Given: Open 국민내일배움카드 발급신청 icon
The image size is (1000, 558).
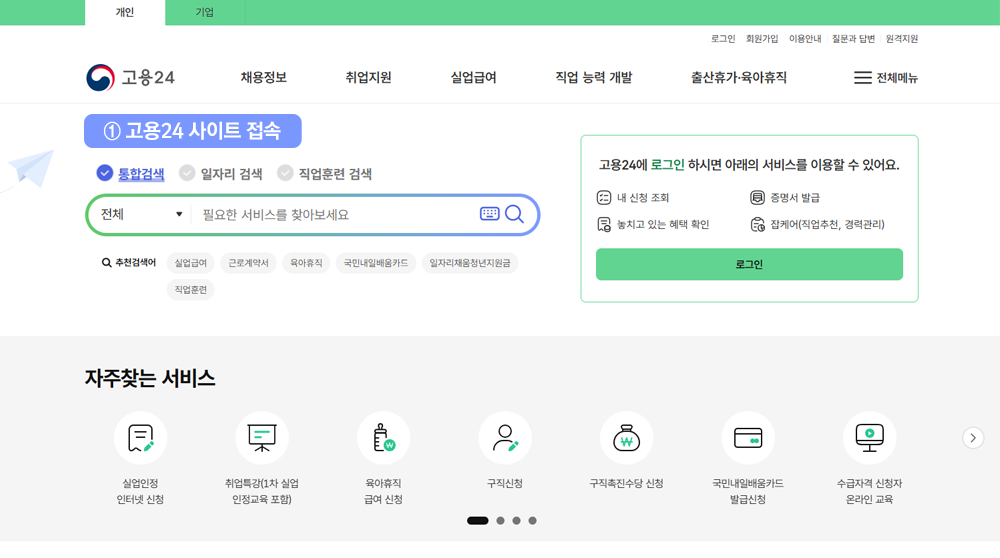Looking at the screenshot, I should [748, 438].
